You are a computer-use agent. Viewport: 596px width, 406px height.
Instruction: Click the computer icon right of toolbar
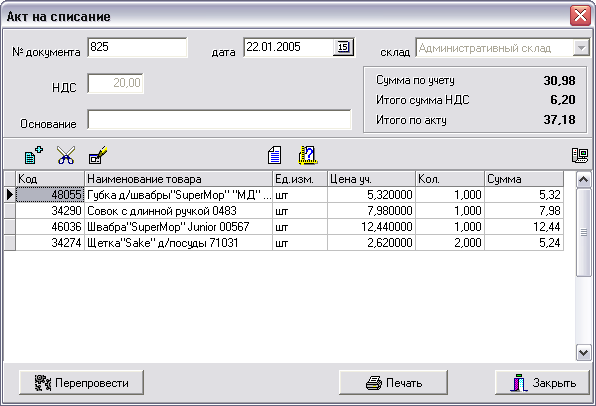pos(580,155)
